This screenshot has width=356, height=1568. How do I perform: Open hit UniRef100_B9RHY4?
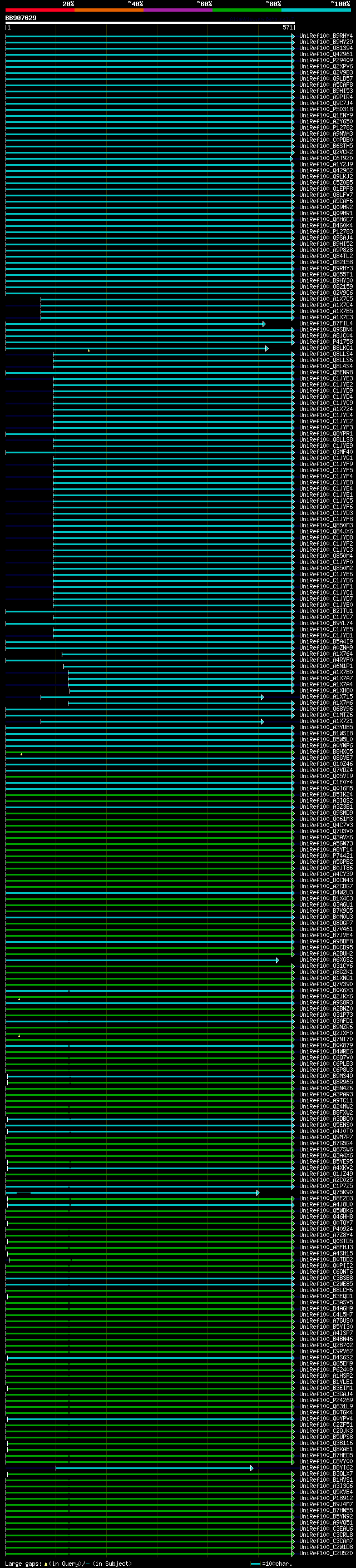coord(325,36)
